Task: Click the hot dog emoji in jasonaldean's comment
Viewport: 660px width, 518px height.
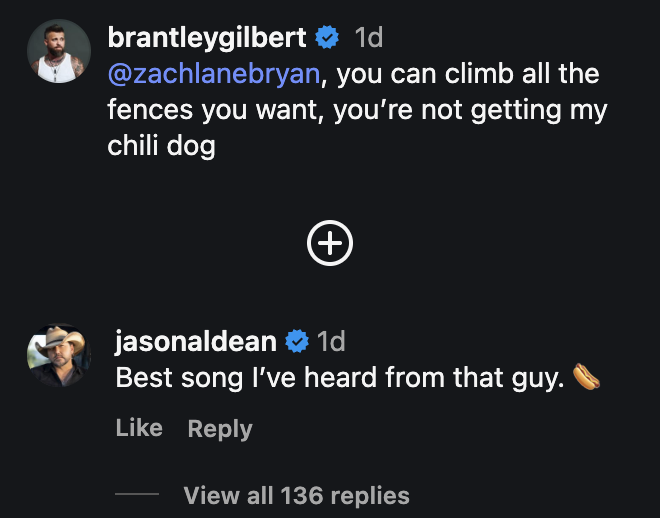Action: tap(587, 378)
